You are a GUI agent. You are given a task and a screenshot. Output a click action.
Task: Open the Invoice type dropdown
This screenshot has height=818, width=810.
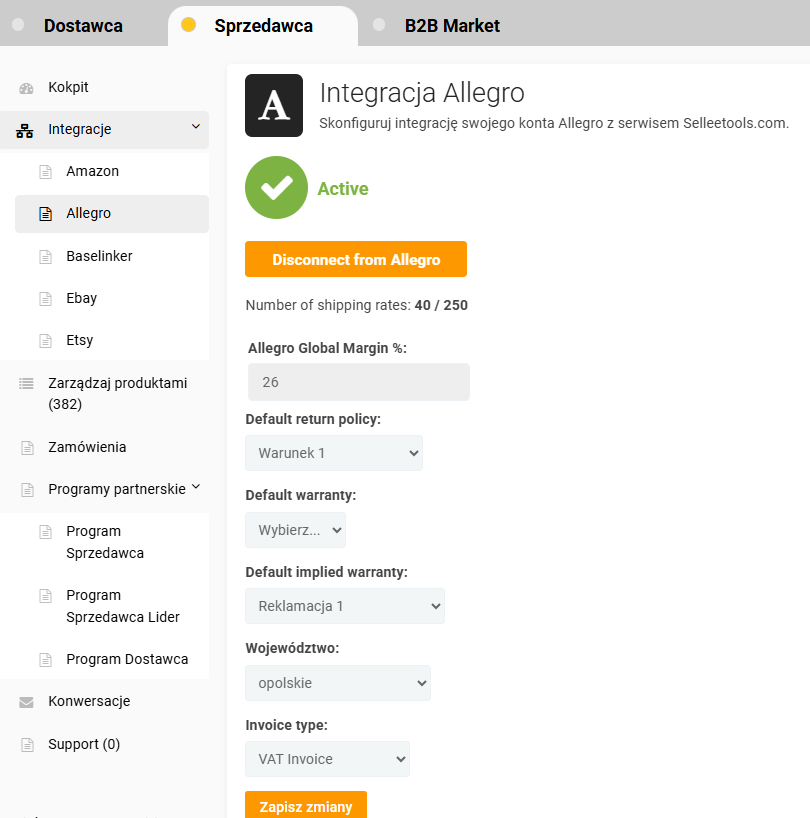(327, 759)
